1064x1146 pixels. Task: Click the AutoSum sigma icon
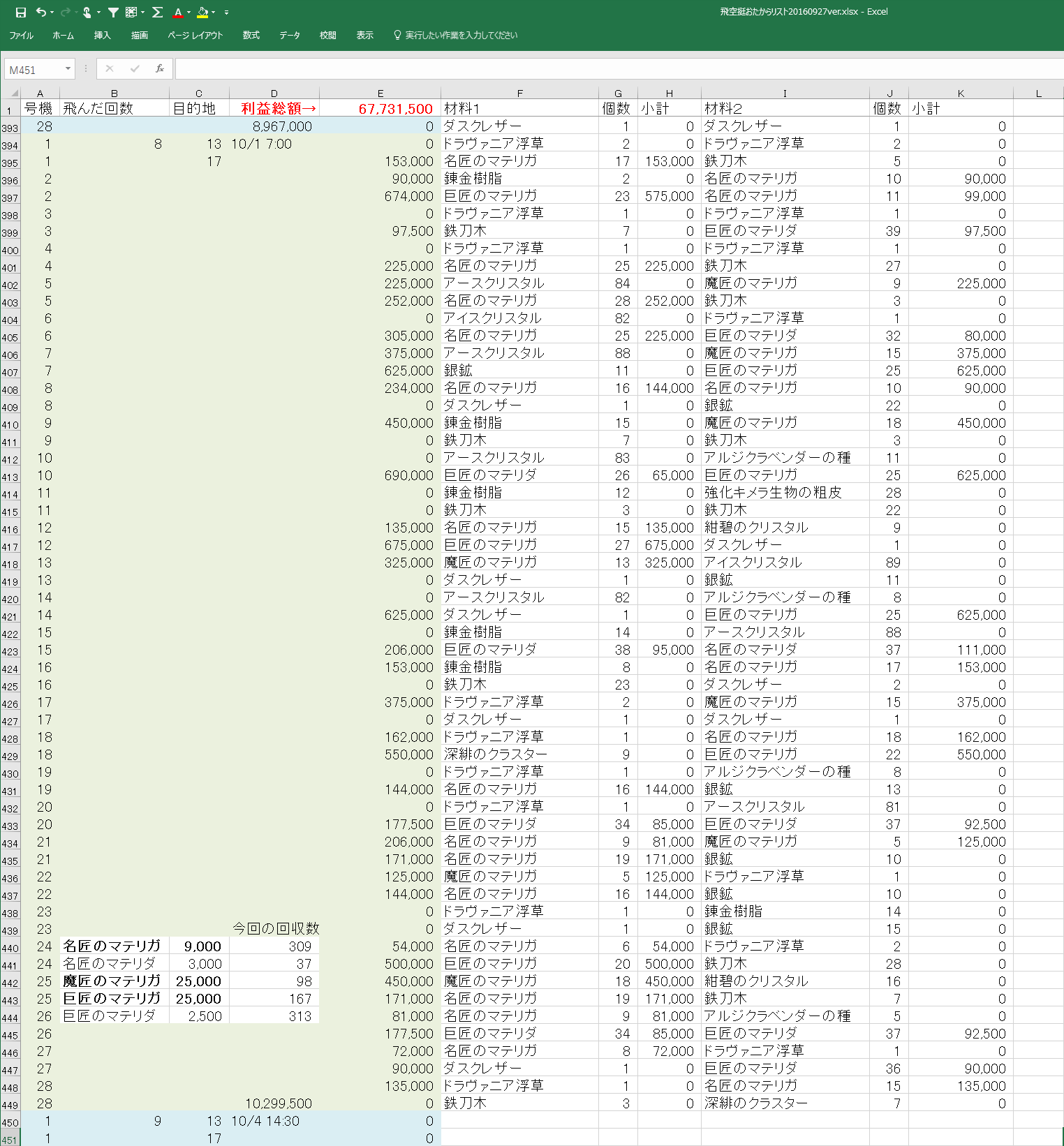pyautogui.click(x=157, y=13)
